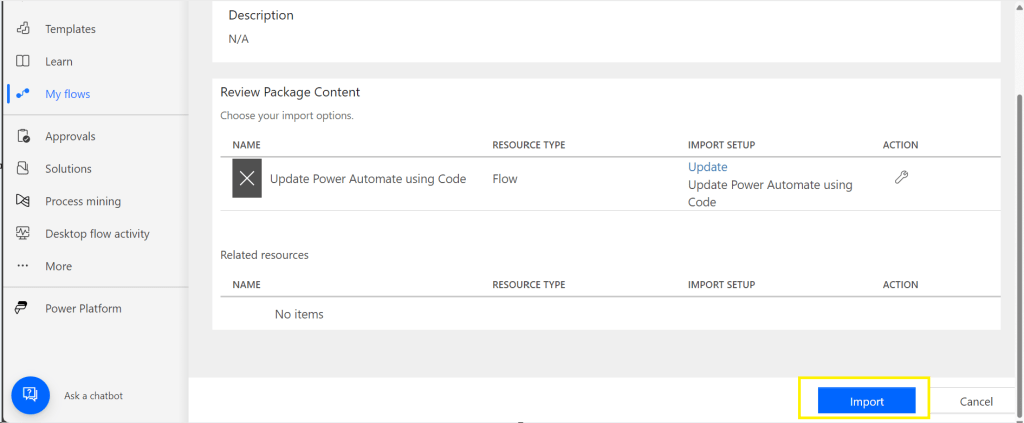Screen dimensions: 1024x423
Task: Click the Approvals icon in sidebar
Action: click(x=23, y=137)
